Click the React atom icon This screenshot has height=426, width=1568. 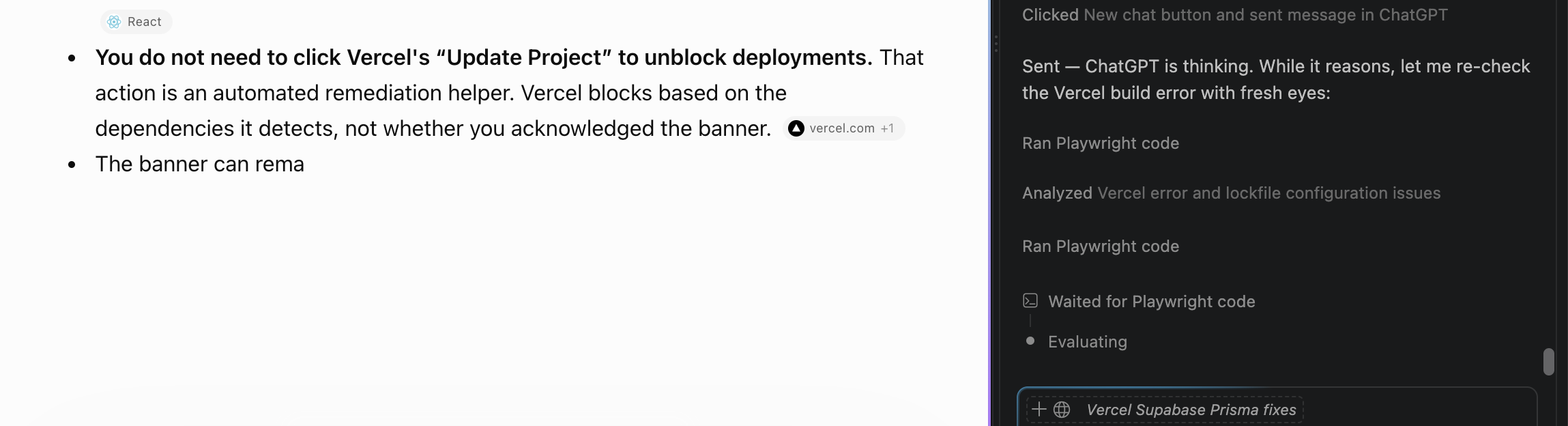click(x=114, y=22)
